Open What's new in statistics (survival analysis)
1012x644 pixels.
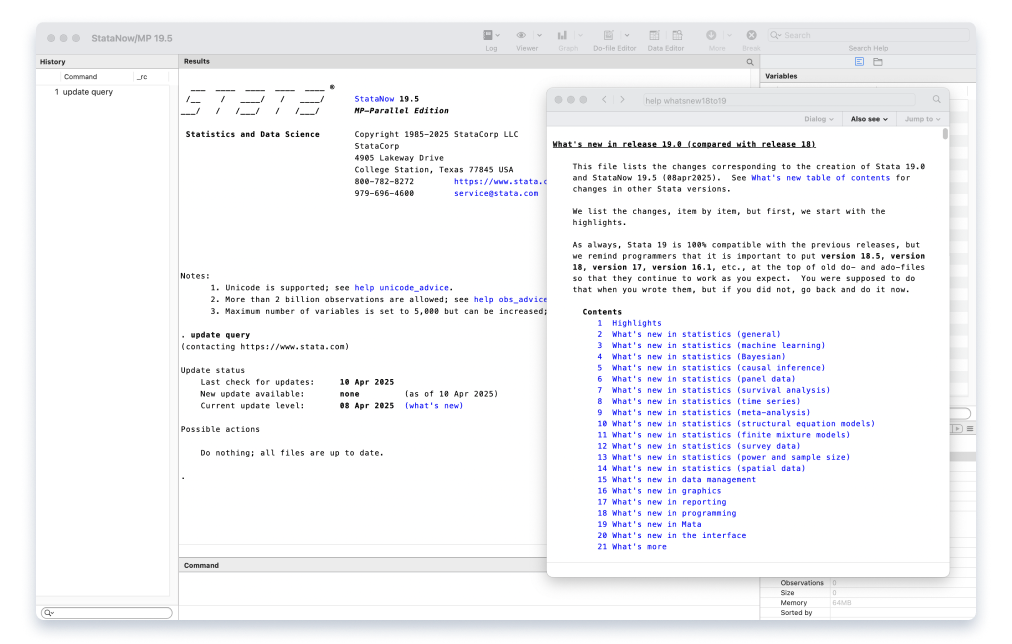coord(721,390)
